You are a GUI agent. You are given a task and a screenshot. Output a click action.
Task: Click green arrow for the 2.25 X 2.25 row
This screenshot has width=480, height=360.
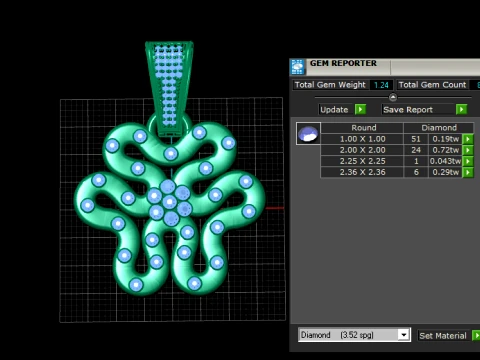pyautogui.click(x=468, y=161)
